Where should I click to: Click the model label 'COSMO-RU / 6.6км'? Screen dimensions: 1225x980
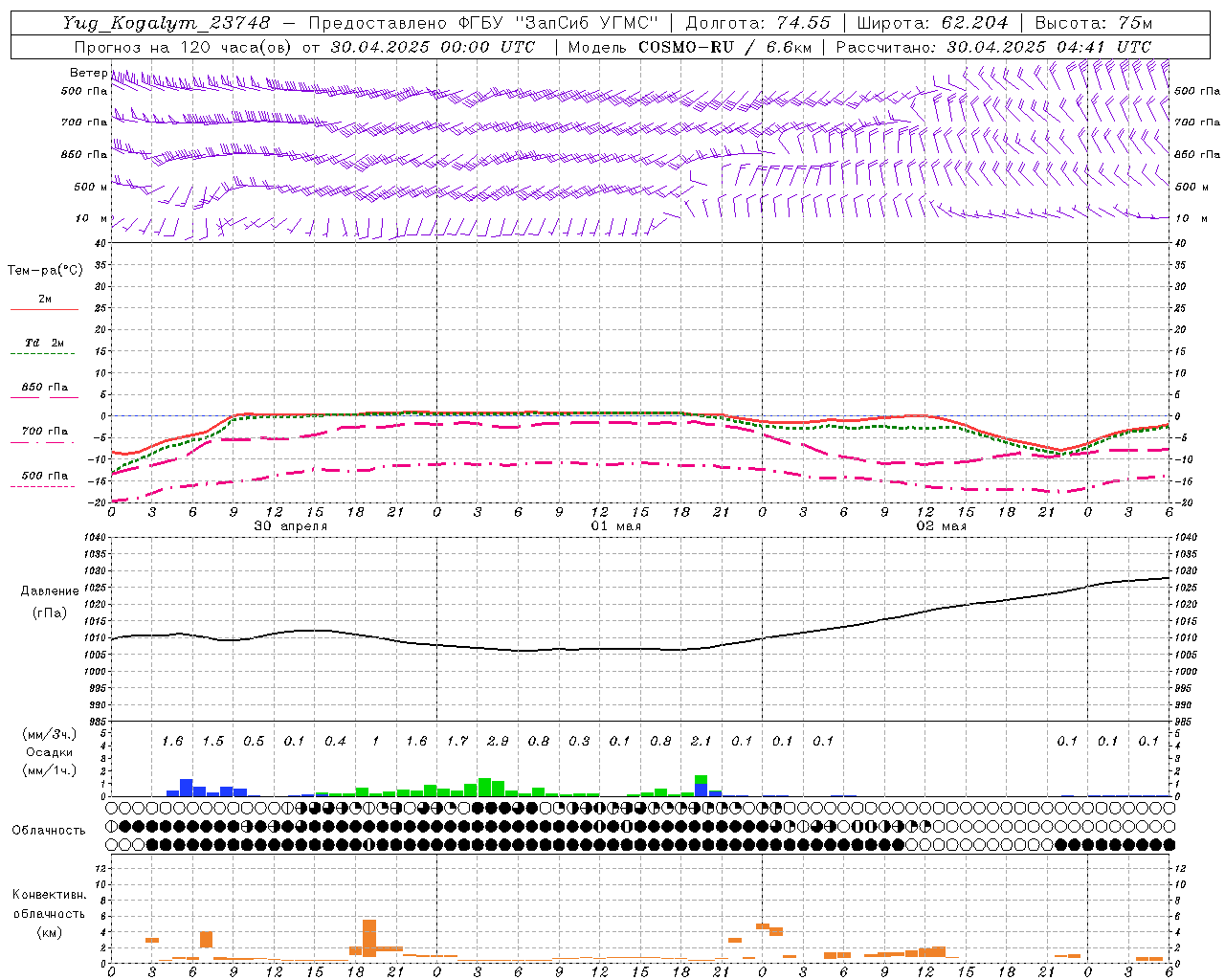[x=725, y=47]
